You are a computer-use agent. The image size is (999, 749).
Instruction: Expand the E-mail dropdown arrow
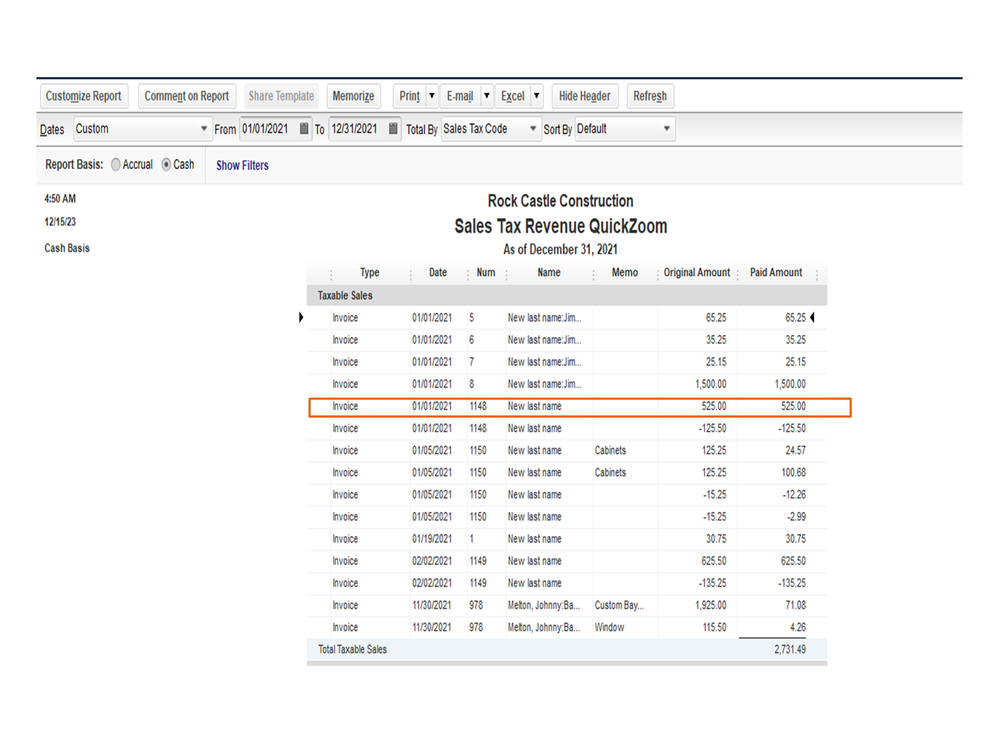point(487,96)
